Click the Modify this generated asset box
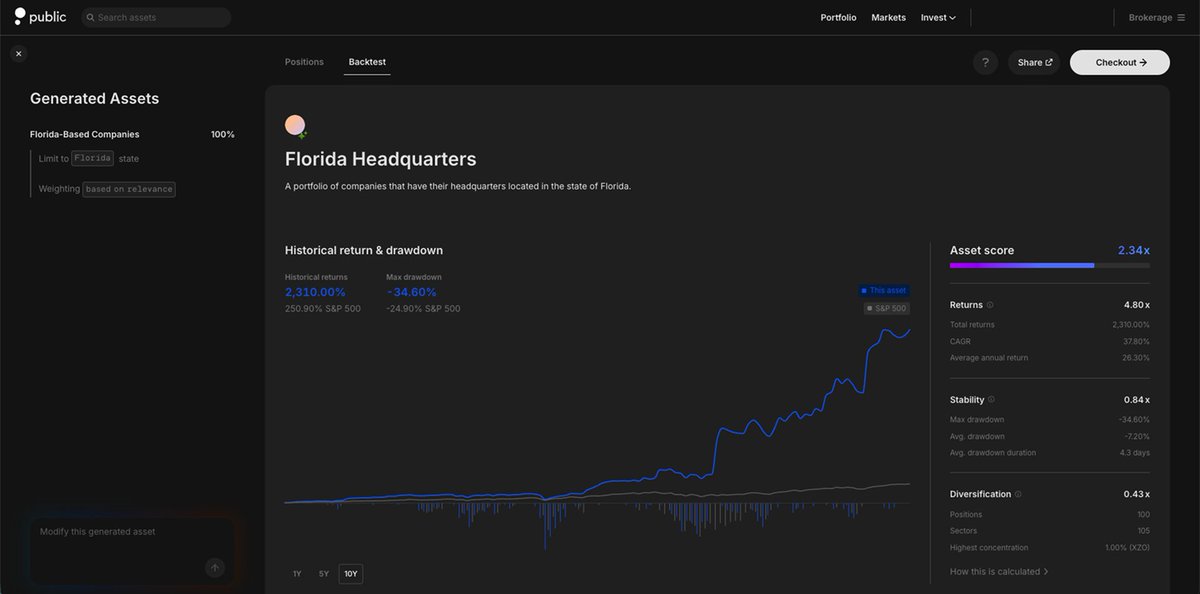 click(132, 551)
